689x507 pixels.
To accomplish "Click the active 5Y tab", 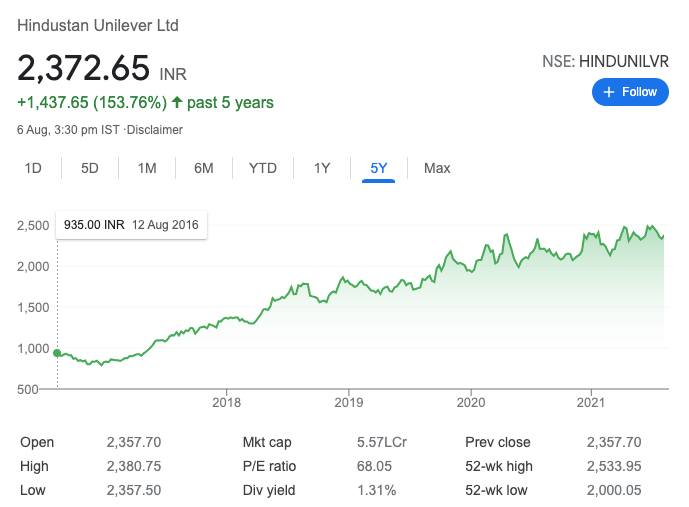I will 379,168.
